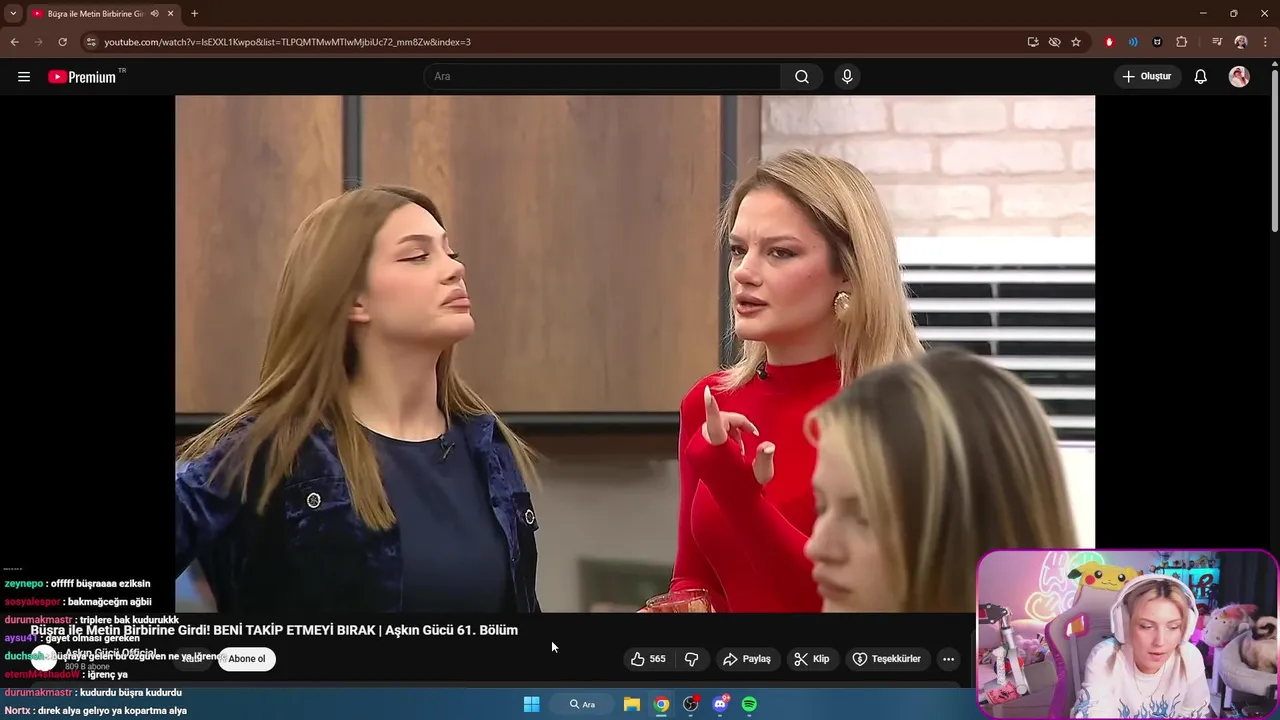Open the blue sound wave extension

coord(1133,42)
